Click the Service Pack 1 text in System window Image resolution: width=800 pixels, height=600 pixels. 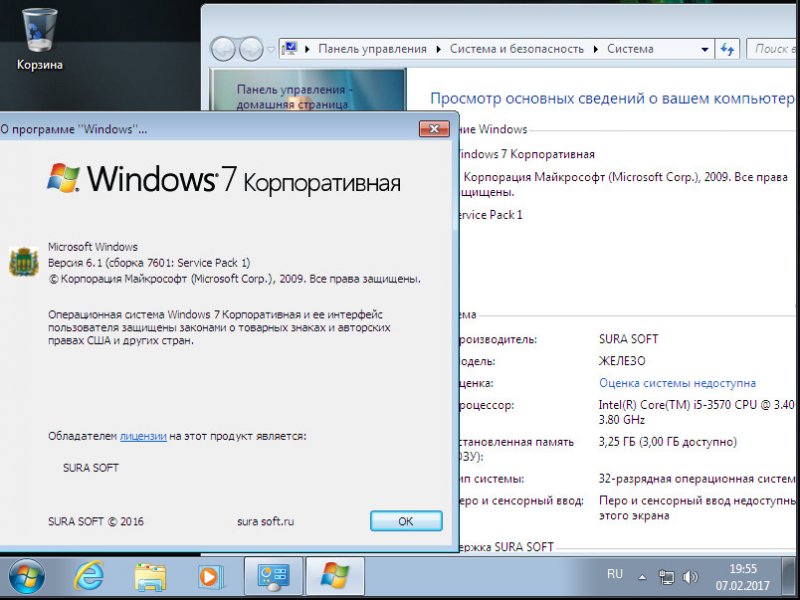(490, 214)
